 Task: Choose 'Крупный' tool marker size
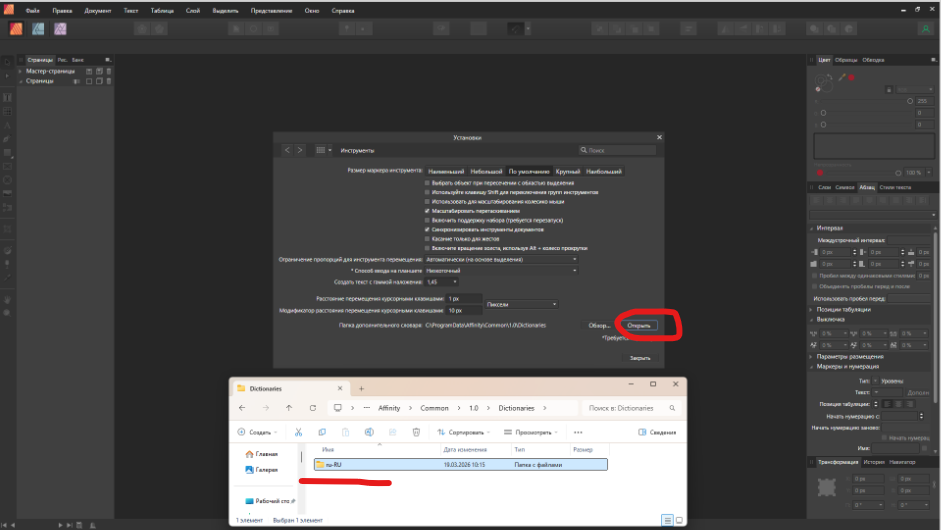click(x=568, y=172)
